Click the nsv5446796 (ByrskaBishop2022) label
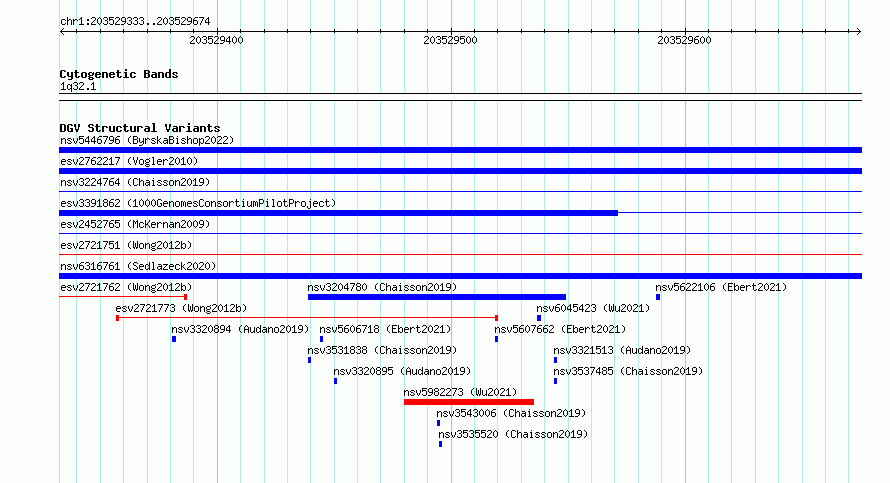The width and height of the screenshot is (890, 483). click(147, 140)
